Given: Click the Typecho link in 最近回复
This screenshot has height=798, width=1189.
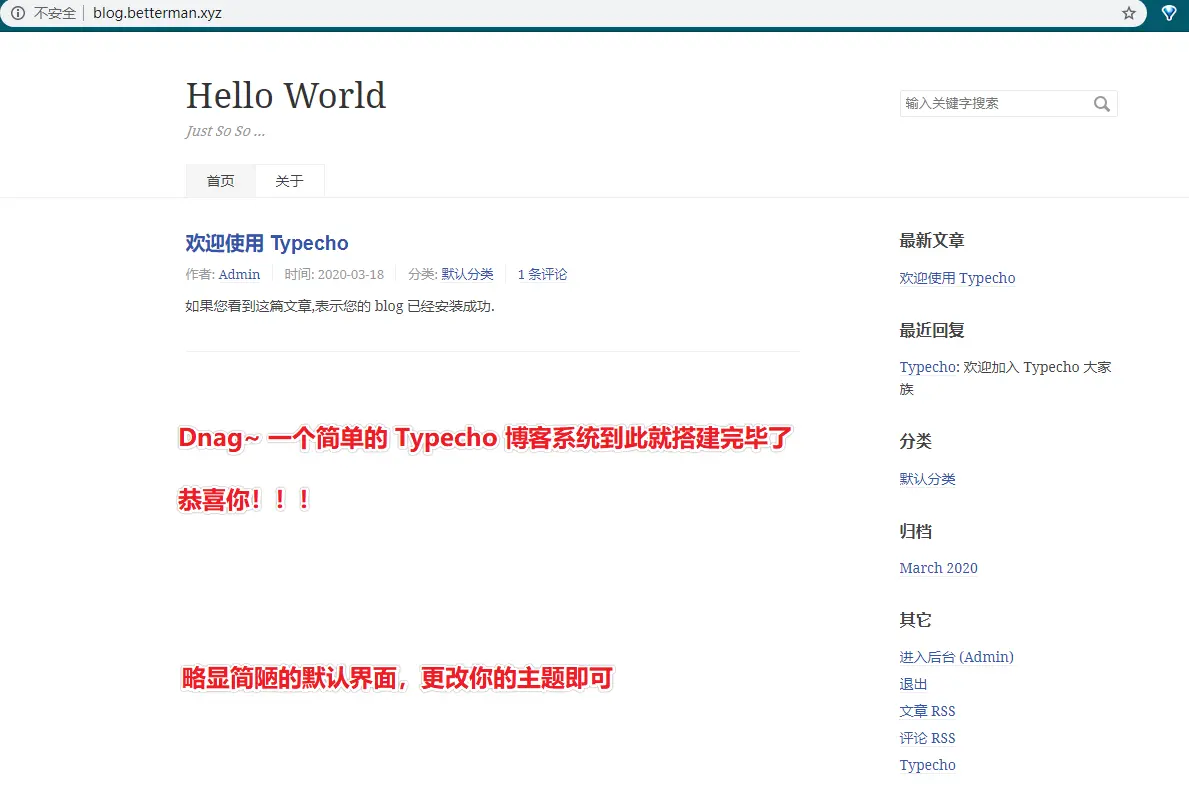Looking at the screenshot, I should pyautogui.click(x=925, y=367).
